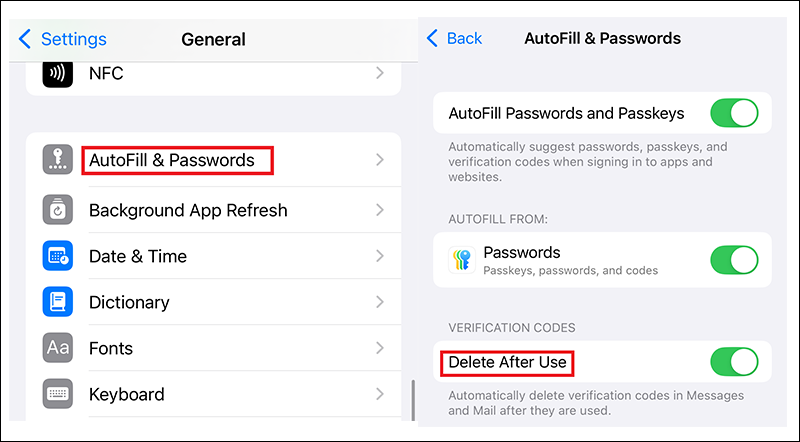Tap the Fonts Aa icon
Image resolution: width=800 pixels, height=442 pixels.
coord(57,348)
